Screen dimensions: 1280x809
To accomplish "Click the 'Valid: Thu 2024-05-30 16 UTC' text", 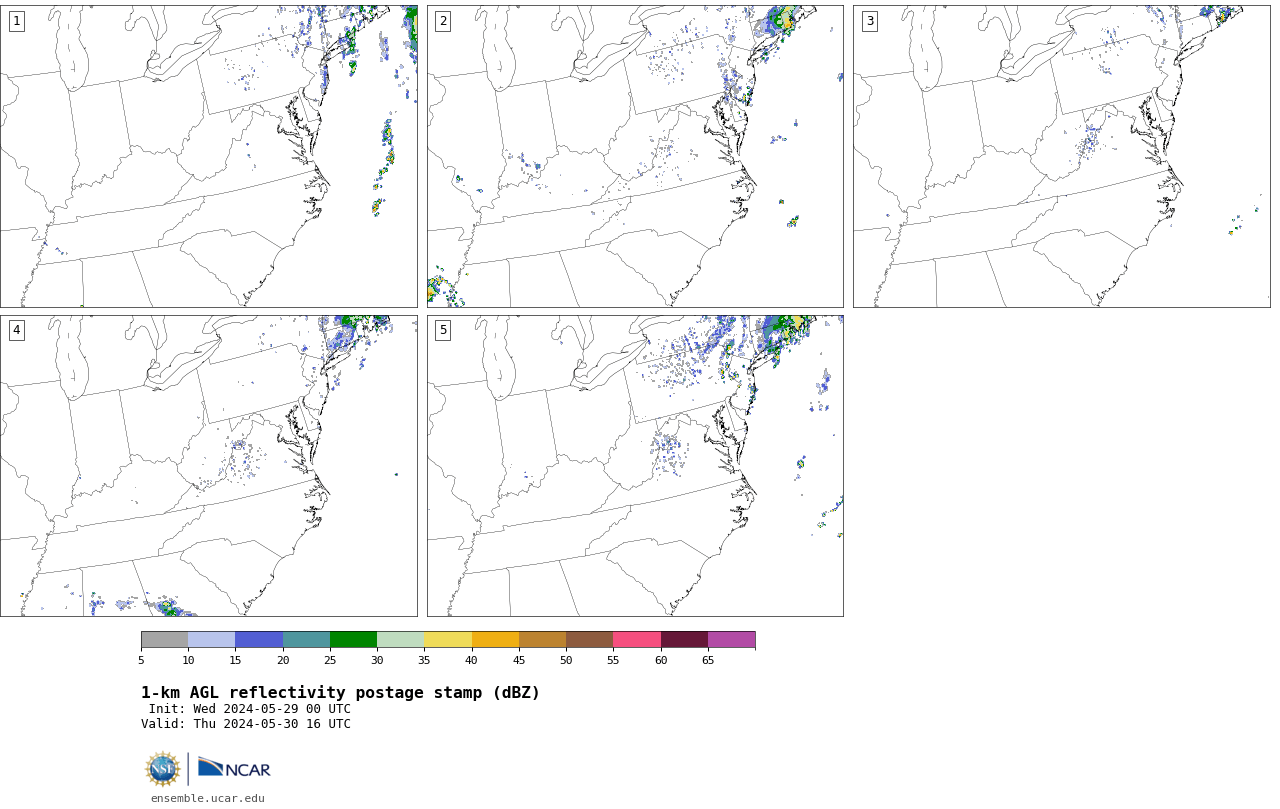I will pos(246,724).
